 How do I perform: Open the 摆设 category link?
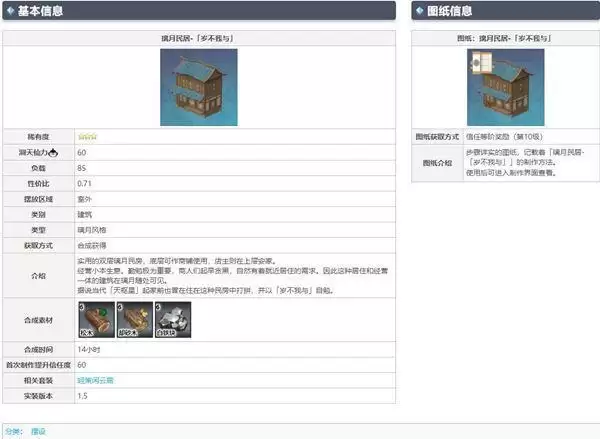click(39, 432)
